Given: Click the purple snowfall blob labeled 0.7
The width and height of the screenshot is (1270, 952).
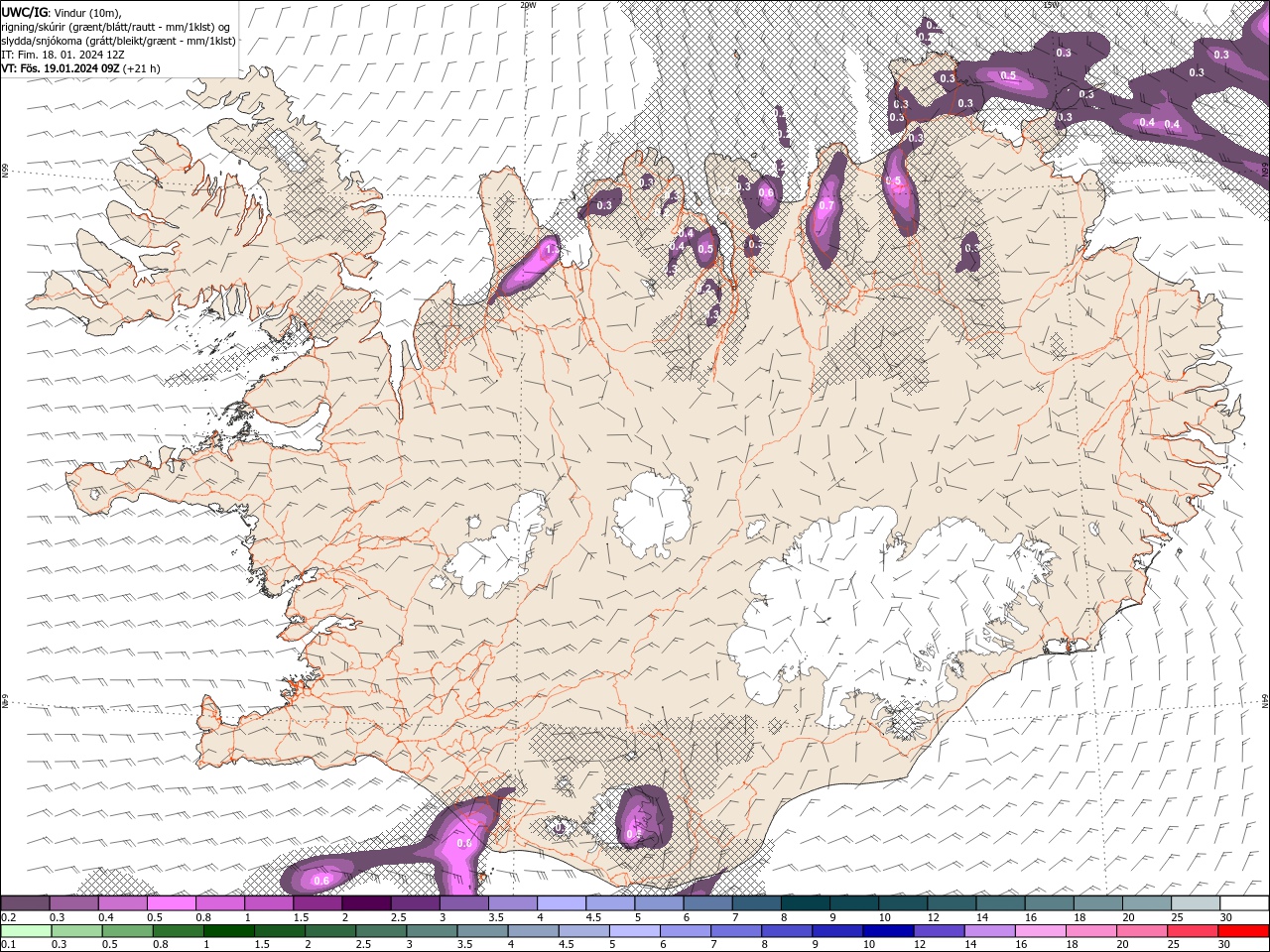Looking at the screenshot, I should click(x=827, y=211).
